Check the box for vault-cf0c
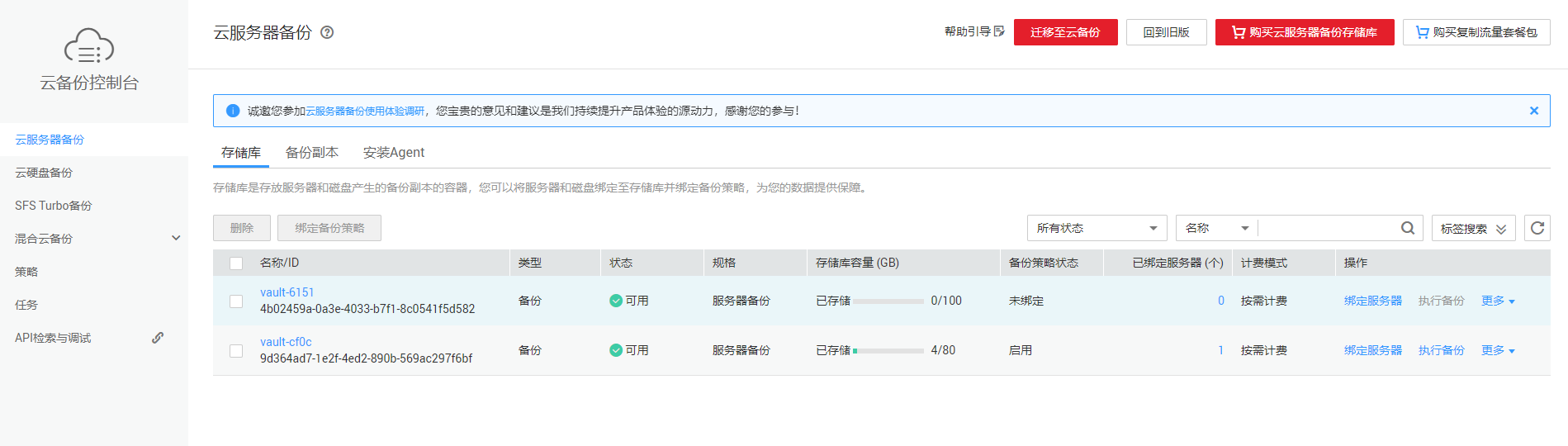The width and height of the screenshot is (1568, 446). coord(236,351)
